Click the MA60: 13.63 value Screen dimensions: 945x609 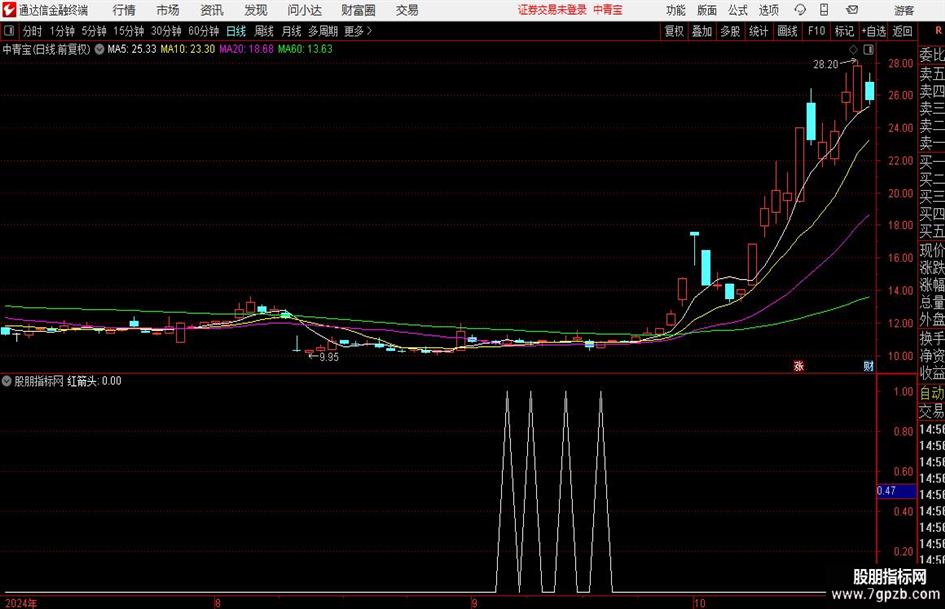click(305, 49)
